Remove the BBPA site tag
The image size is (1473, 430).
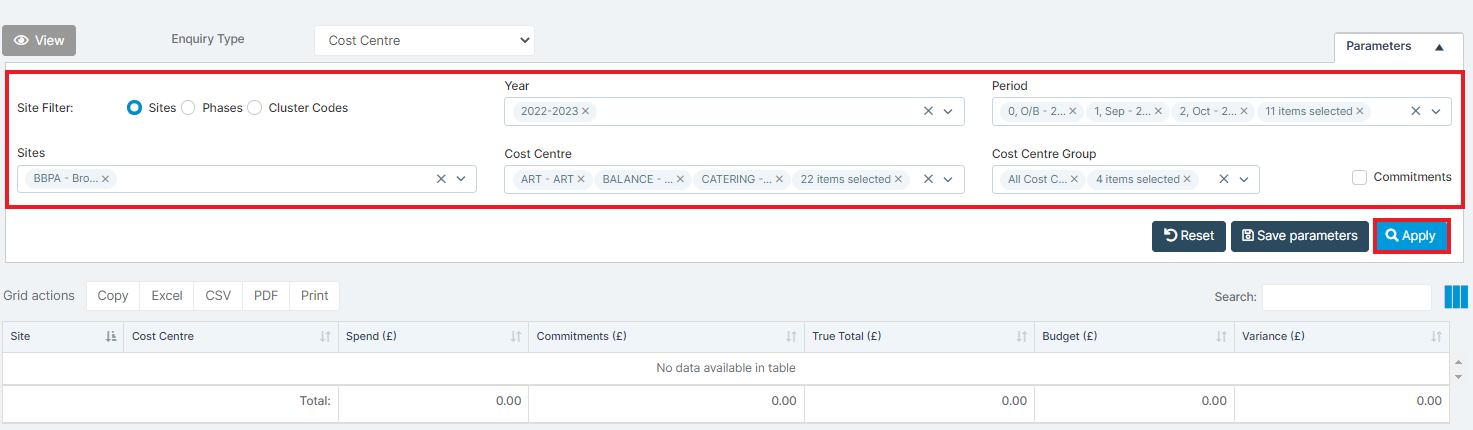tap(105, 179)
